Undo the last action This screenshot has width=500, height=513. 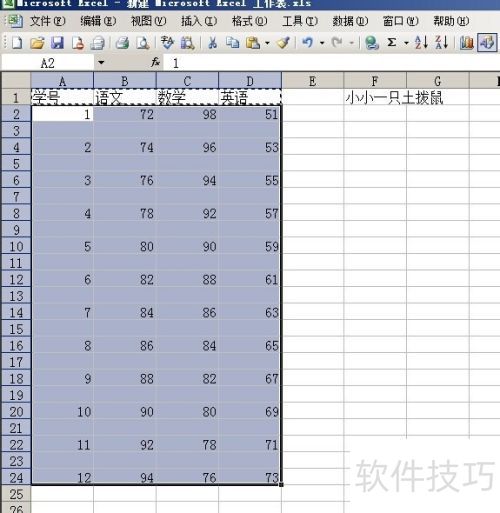pyautogui.click(x=308, y=43)
